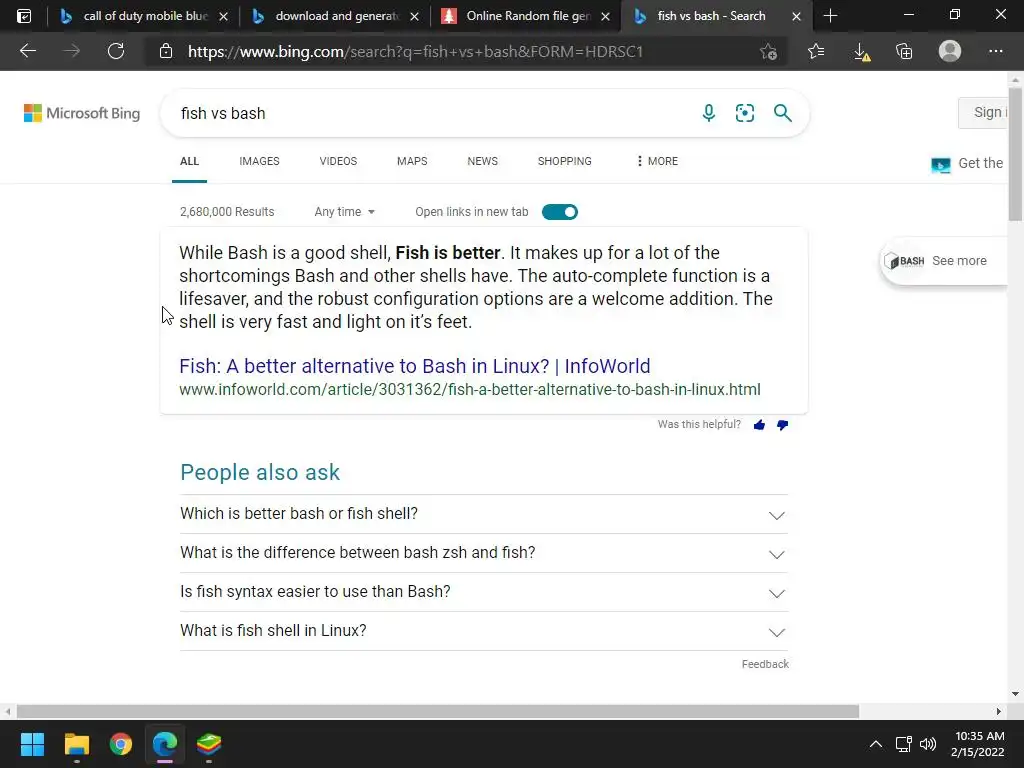Toggle Open links in new tab
This screenshot has height=768, width=1024.
pyautogui.click(x=560, y=212)
